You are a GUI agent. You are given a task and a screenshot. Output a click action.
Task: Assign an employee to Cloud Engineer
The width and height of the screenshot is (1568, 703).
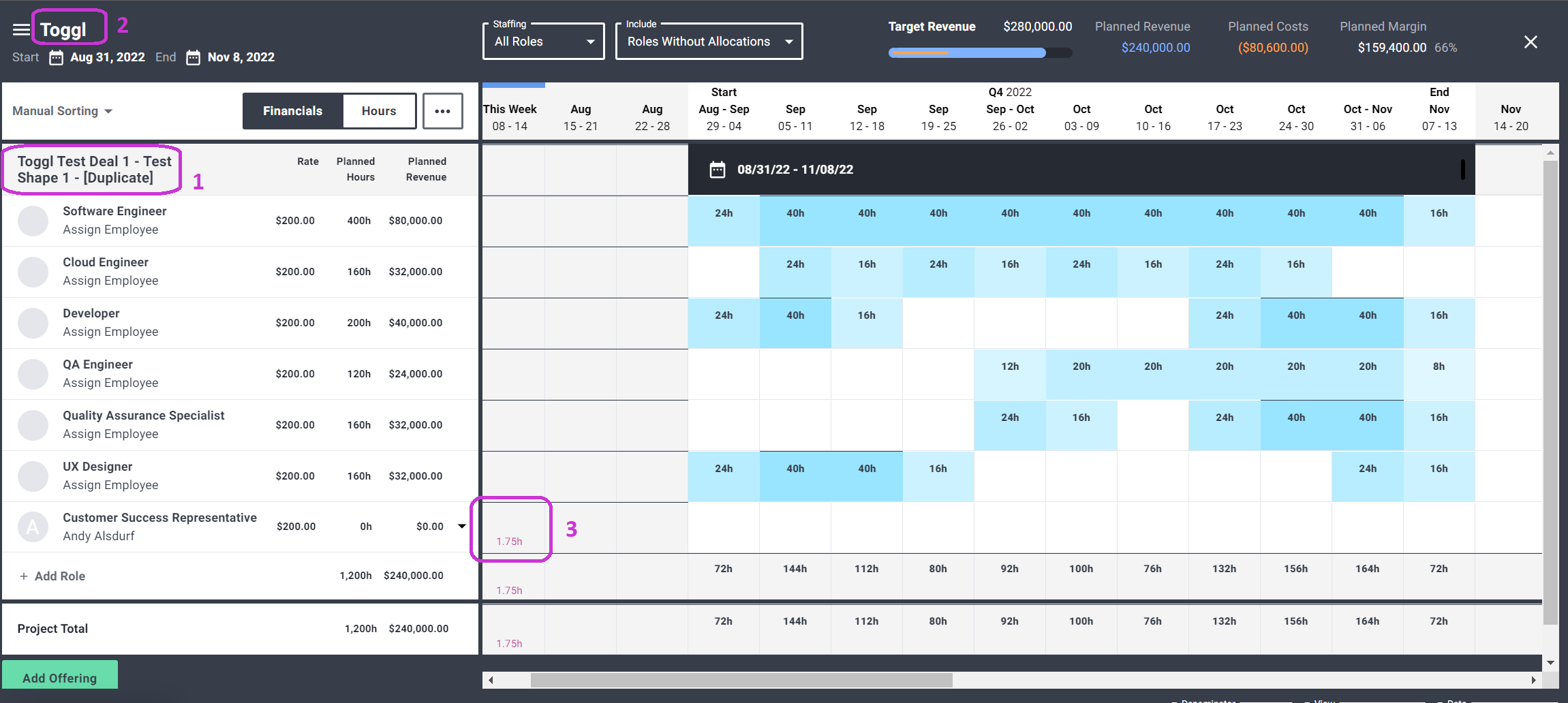(110, 281)
